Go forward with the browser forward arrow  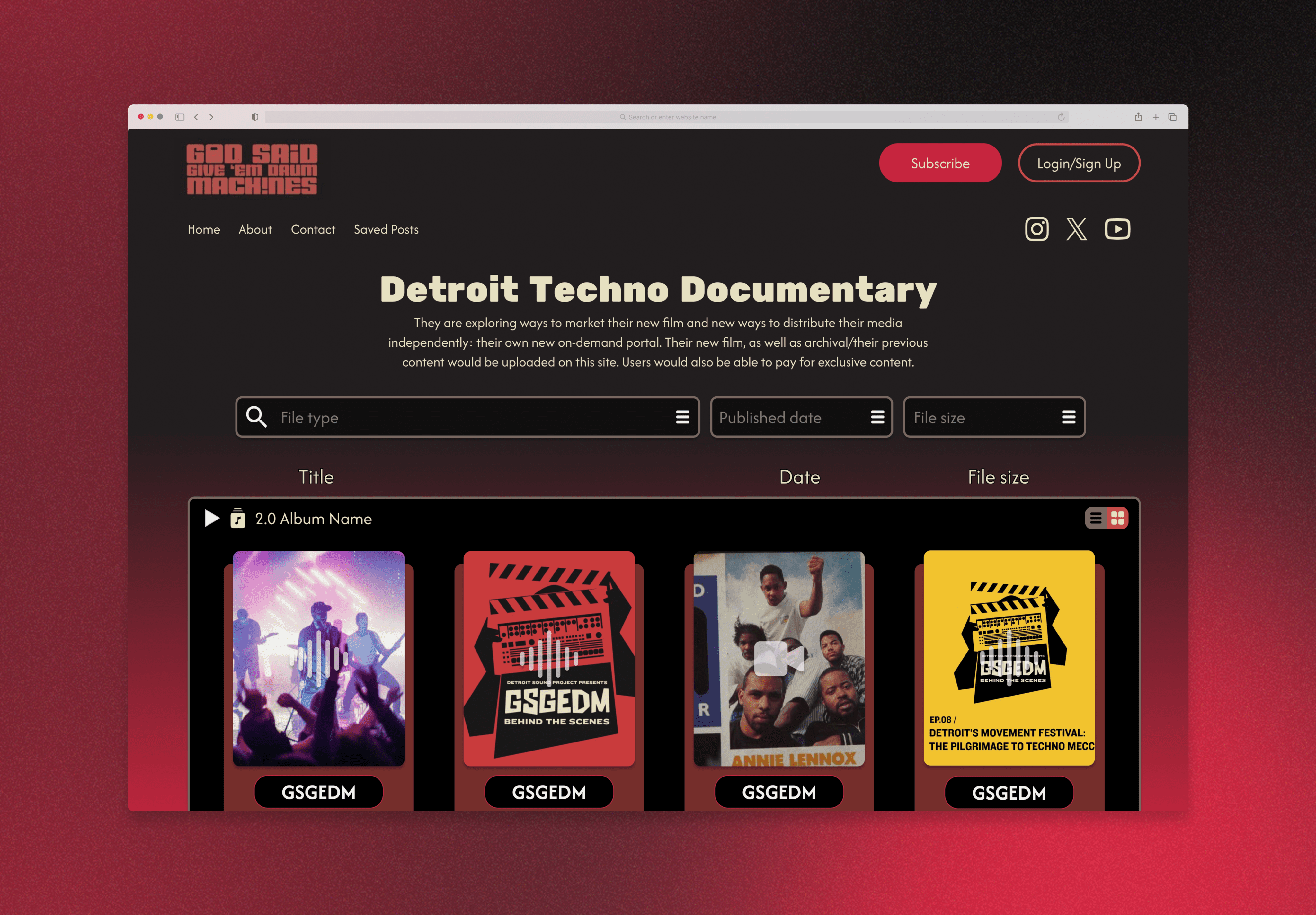[x=211, y=117]
